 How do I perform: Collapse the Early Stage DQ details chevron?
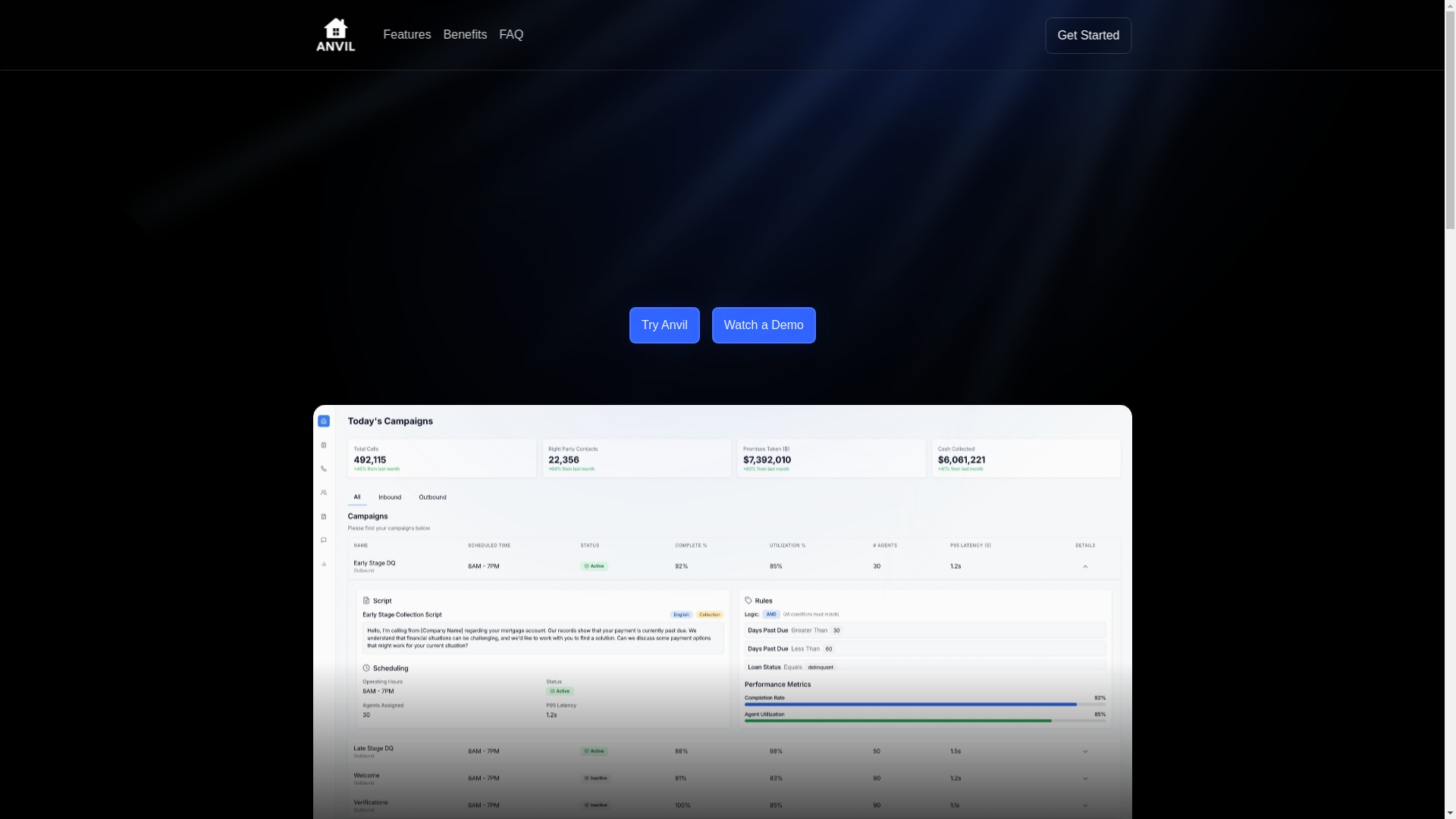pos(1085,566)
